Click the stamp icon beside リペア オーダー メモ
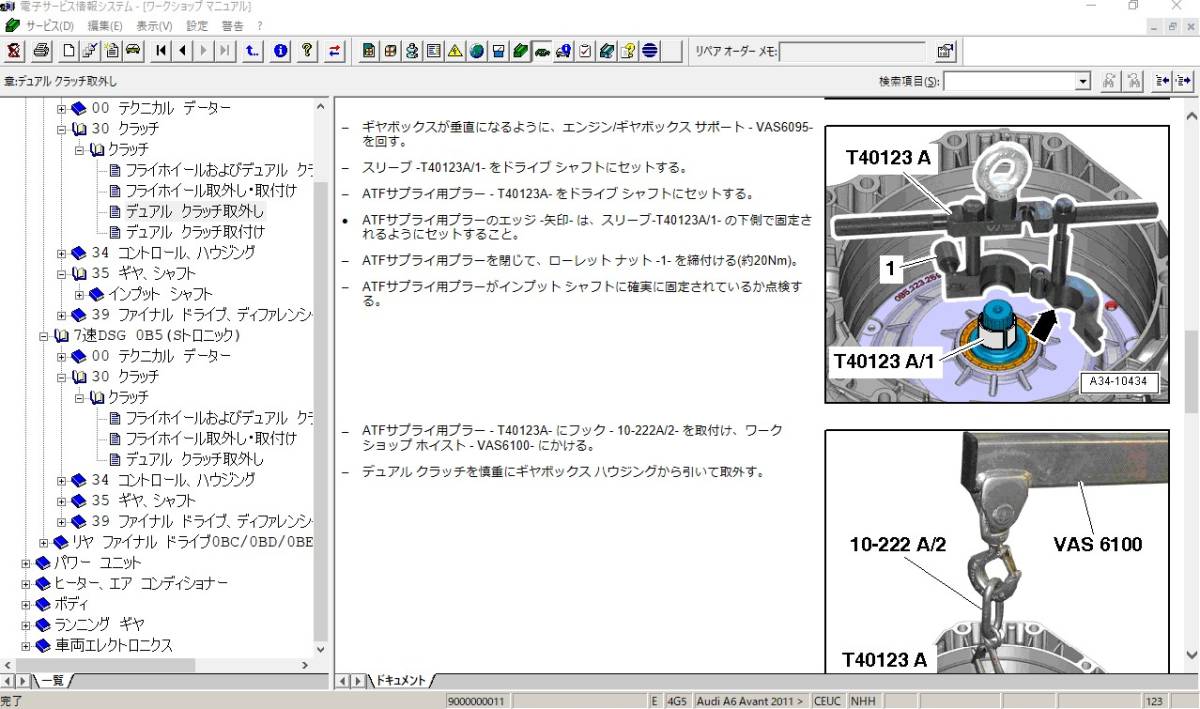 pos(944,50)
